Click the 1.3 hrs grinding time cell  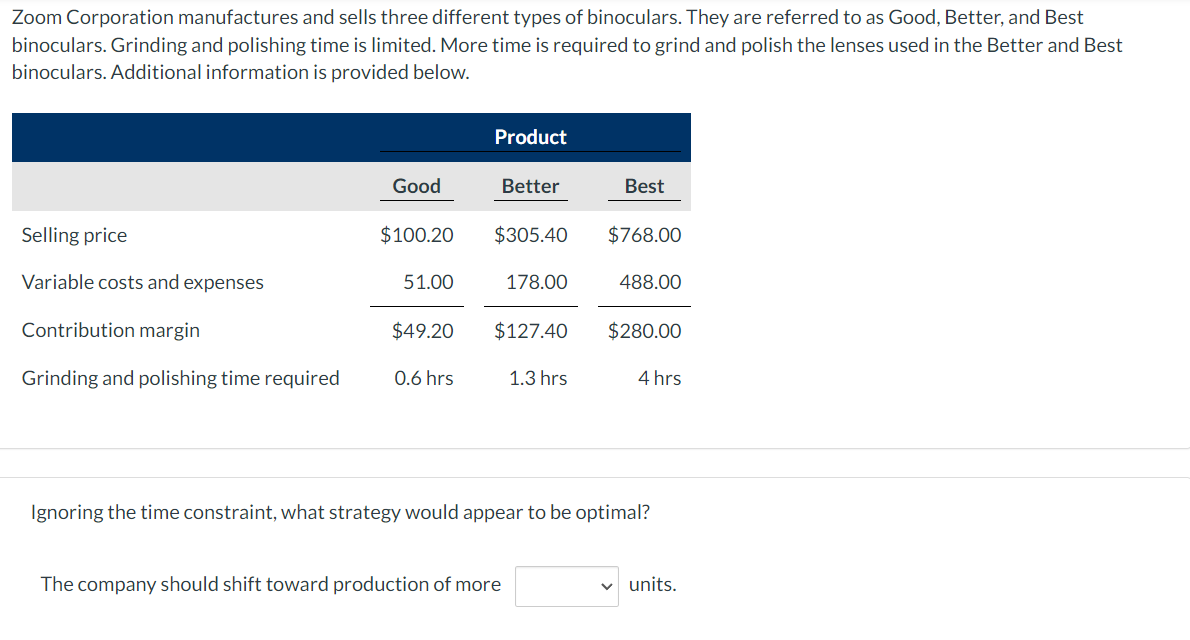click(x=538, y=378)
